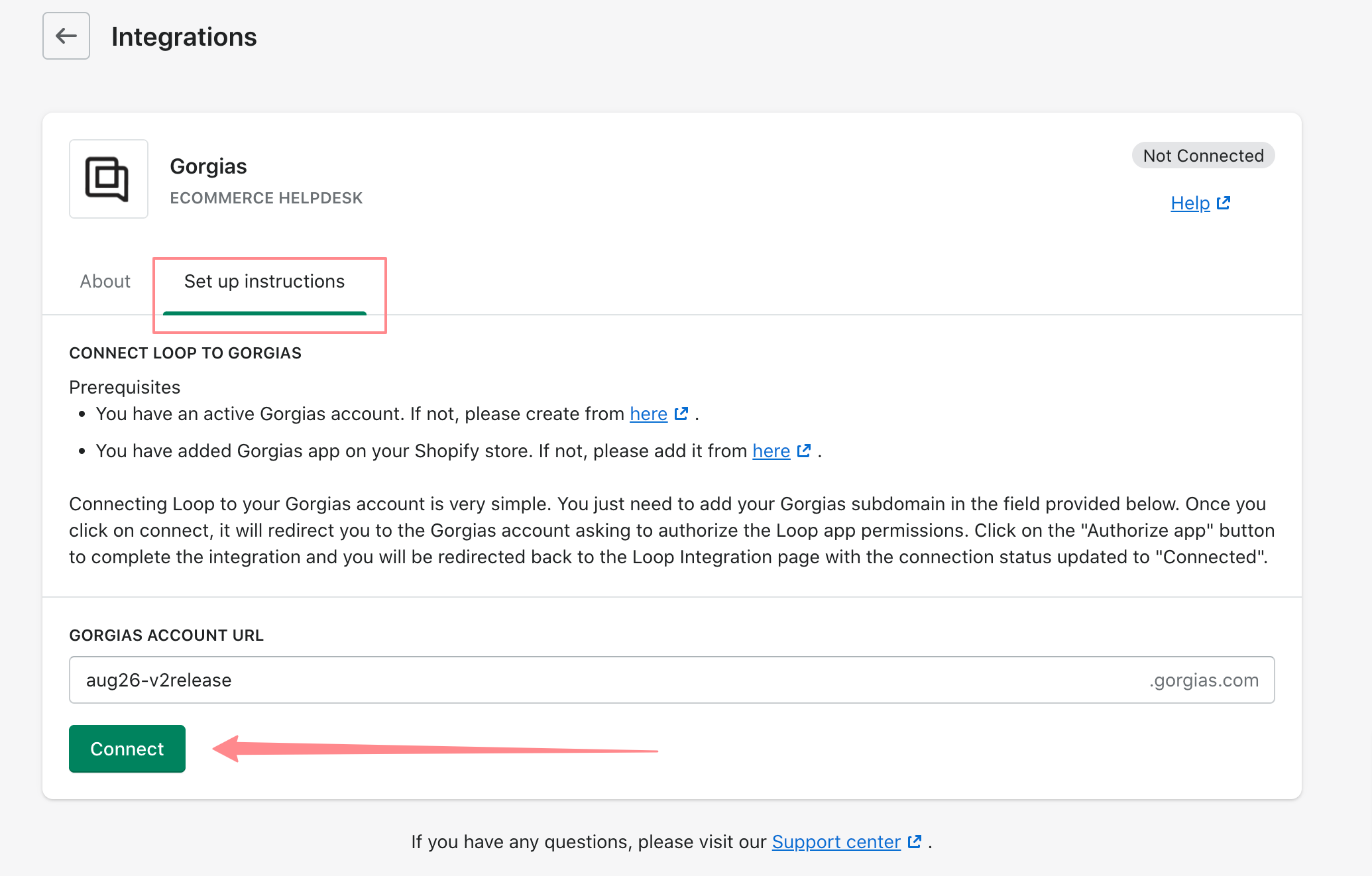Click the Not Connected status badge
This screenshot has width=1372, height=876.
click(x=1203, y=156)
